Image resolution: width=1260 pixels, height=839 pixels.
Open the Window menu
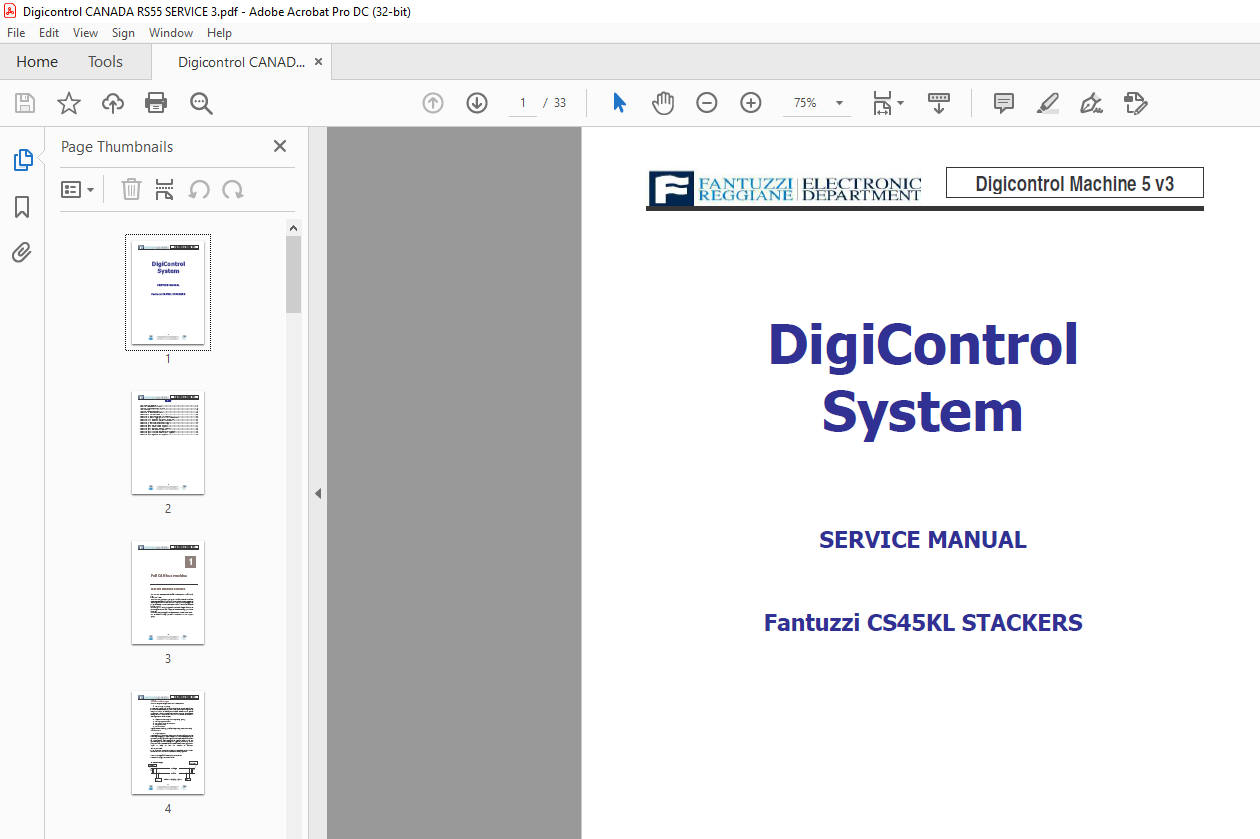pyautogui.click(x=171, y=33)
